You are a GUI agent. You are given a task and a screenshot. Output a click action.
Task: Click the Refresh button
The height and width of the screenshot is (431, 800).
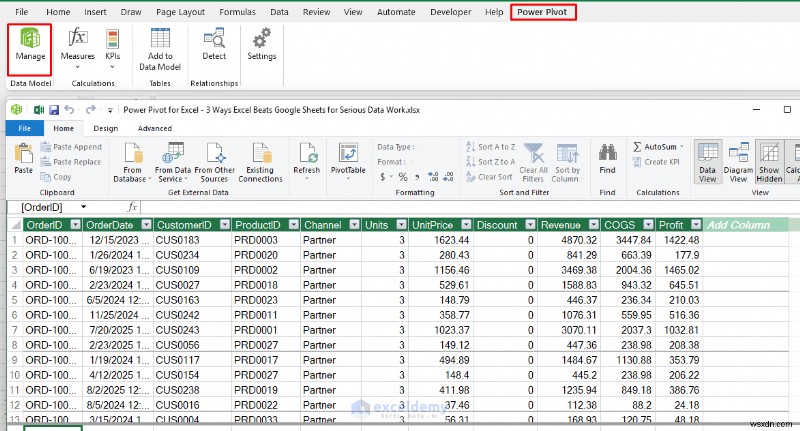[x=307, y=161]
